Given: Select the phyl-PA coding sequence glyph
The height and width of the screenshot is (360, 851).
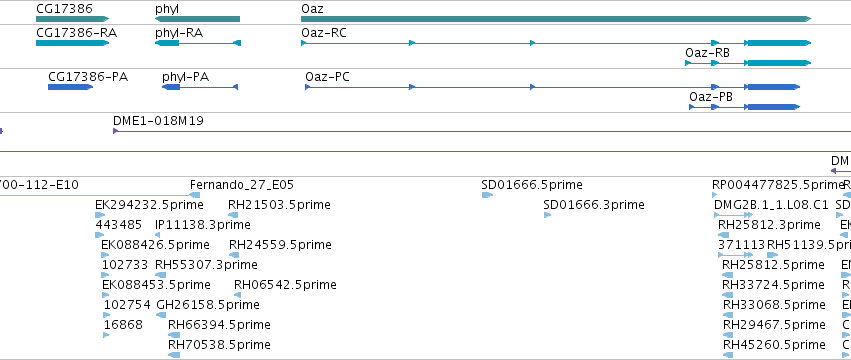Looking at the screenshot, I should point(200,87).
